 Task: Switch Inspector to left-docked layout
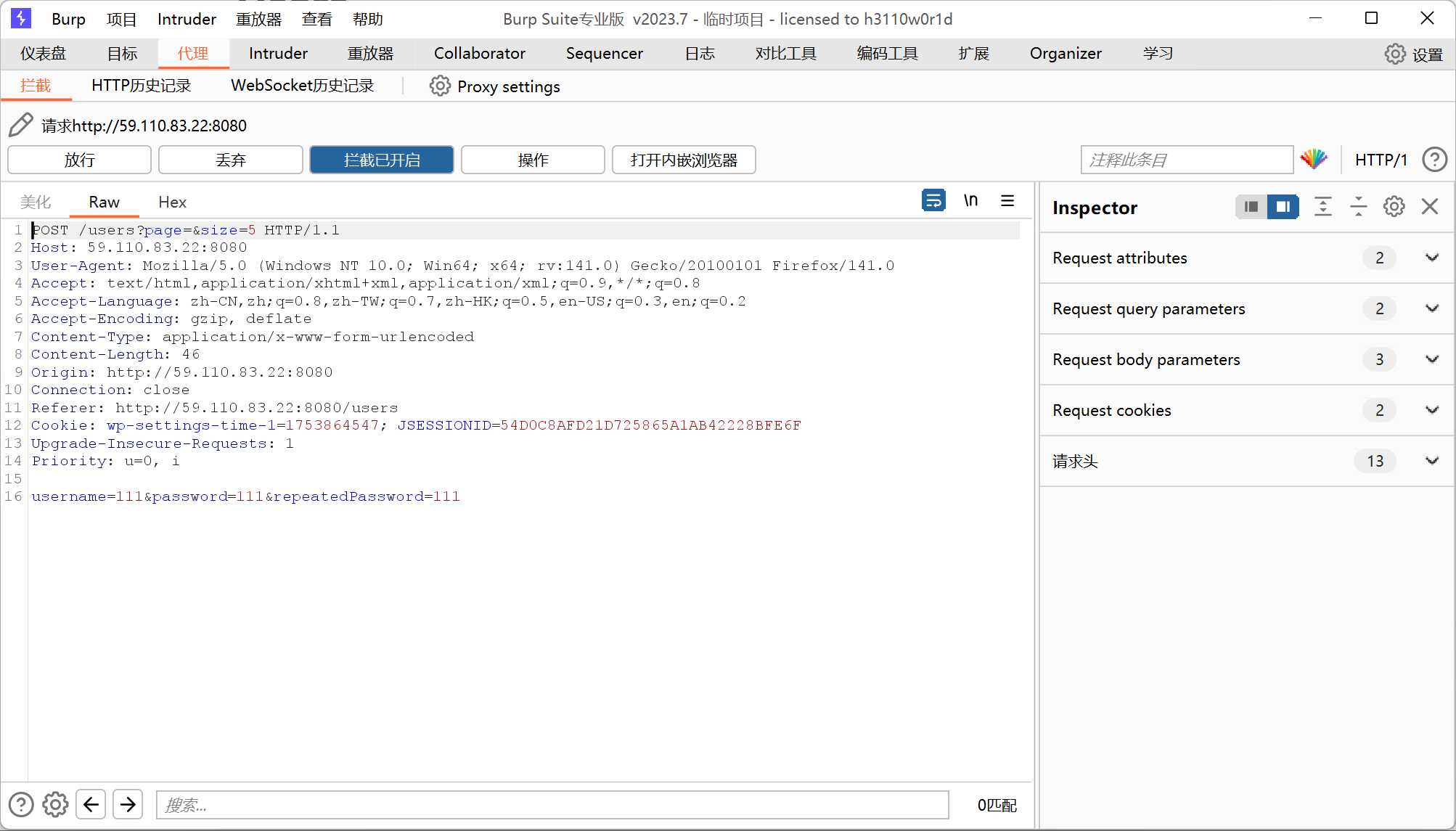[1251, 207]
